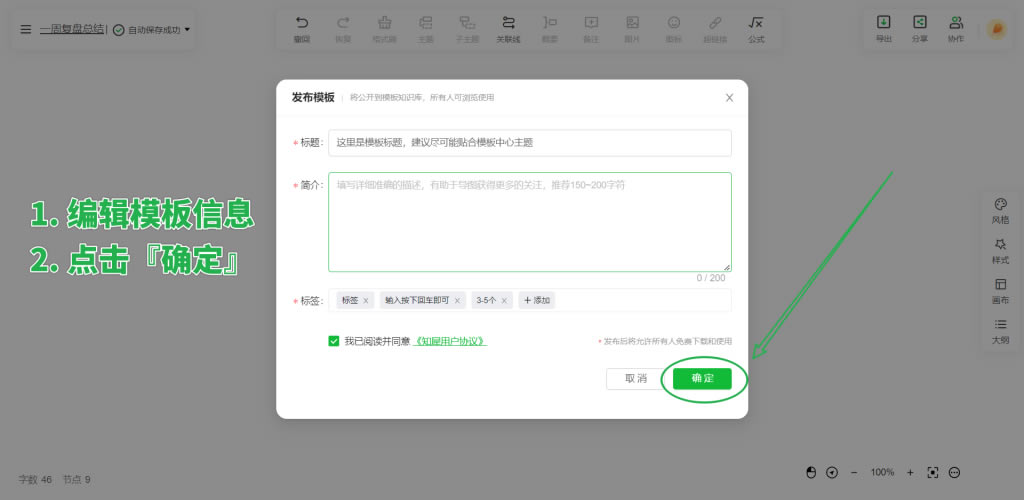Close the 发布模板 dialog

[729, 98]
